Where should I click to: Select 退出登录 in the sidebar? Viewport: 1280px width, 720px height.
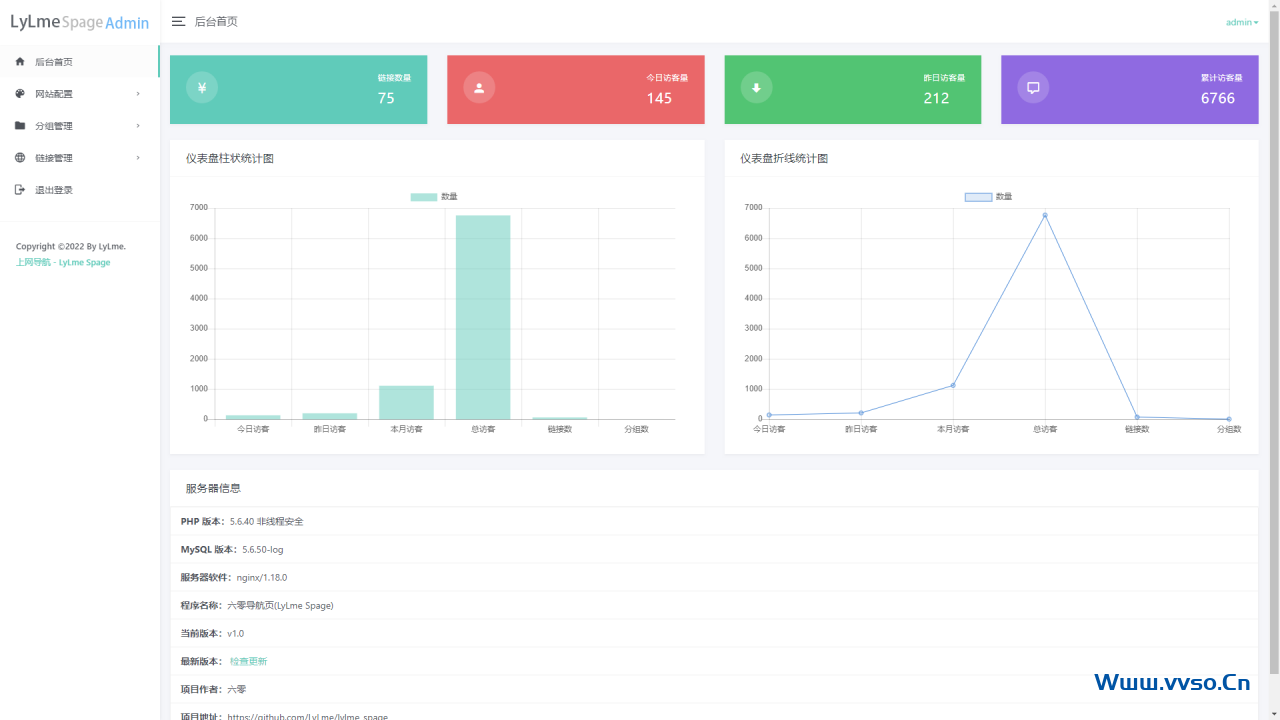54,190
